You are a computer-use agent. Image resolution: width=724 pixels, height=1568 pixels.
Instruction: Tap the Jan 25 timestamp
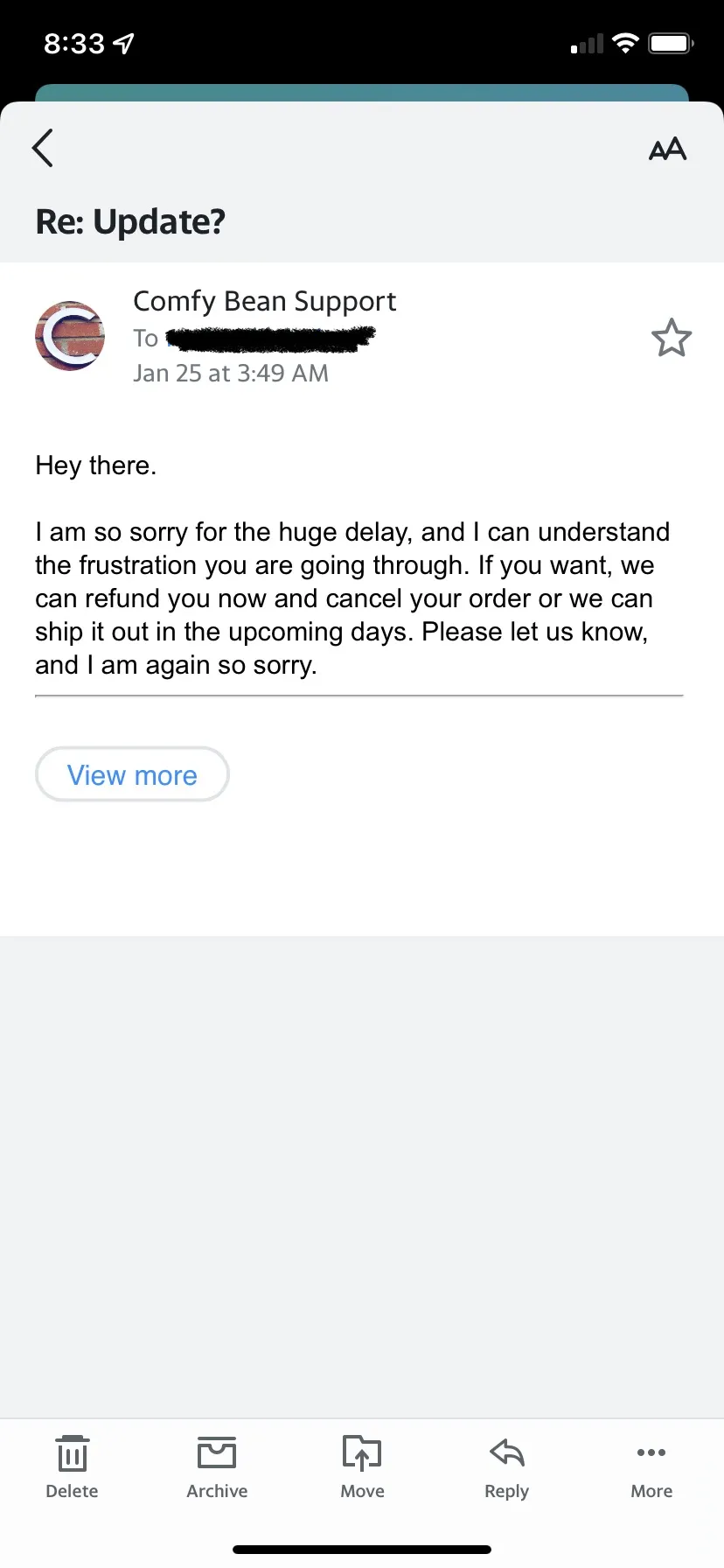click(x=231, y=374)
